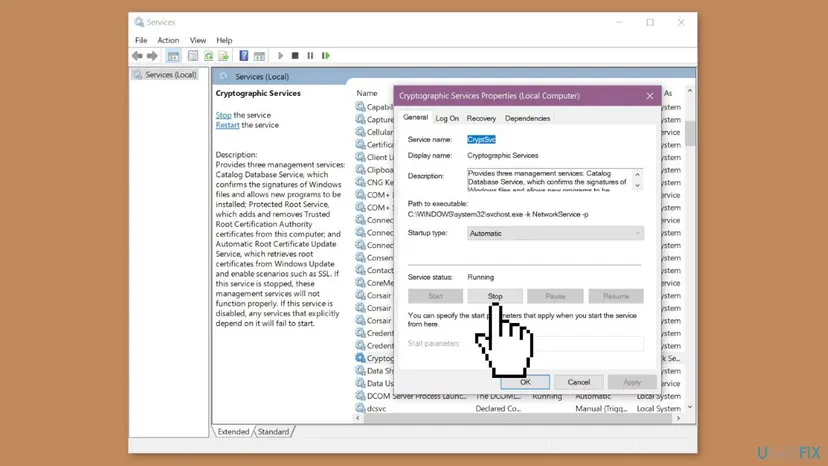Open the Action menu
Image resolution: width=828 pixels, height=466 pixels.
coord(168,40)
